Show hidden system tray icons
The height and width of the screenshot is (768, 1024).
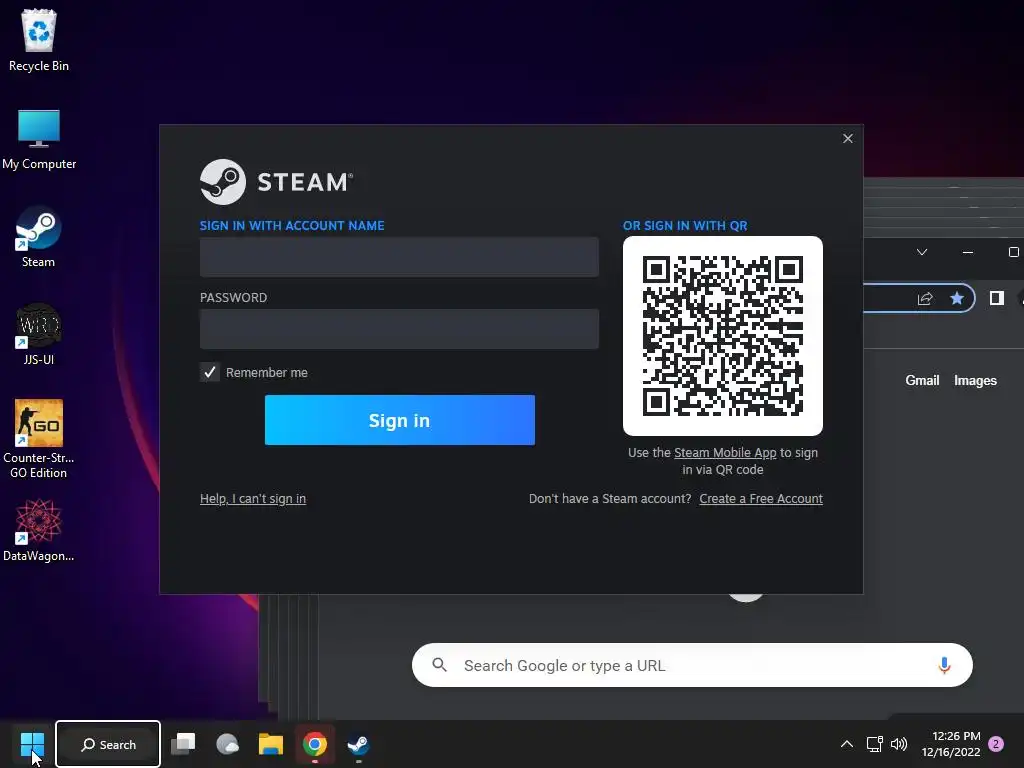coord(846,744)
